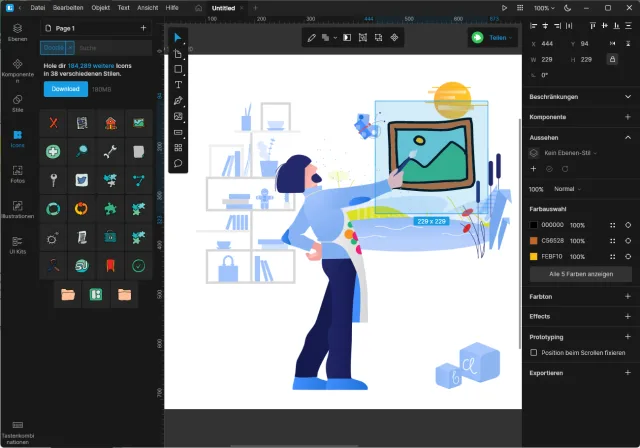
Task: Click Alle 5 Farben anzeigen button
Action: click(x=580, y=273)
